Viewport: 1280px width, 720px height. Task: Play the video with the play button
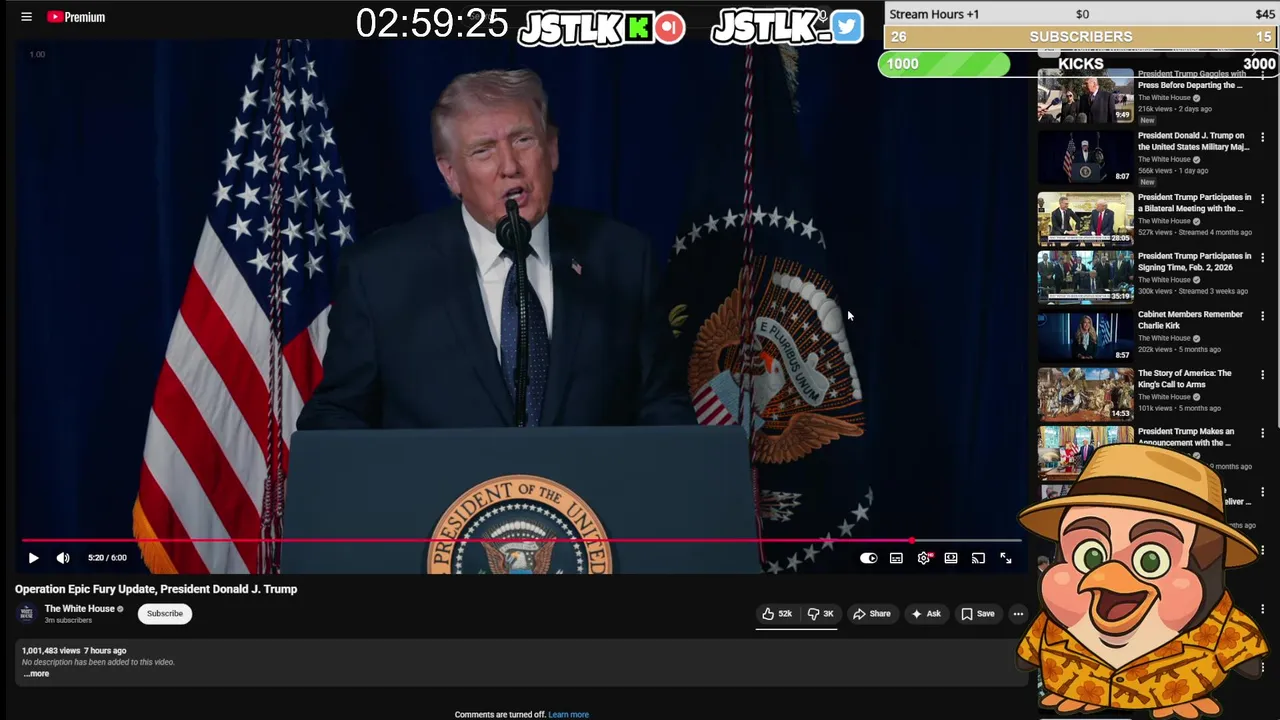[x=33, y=558]
